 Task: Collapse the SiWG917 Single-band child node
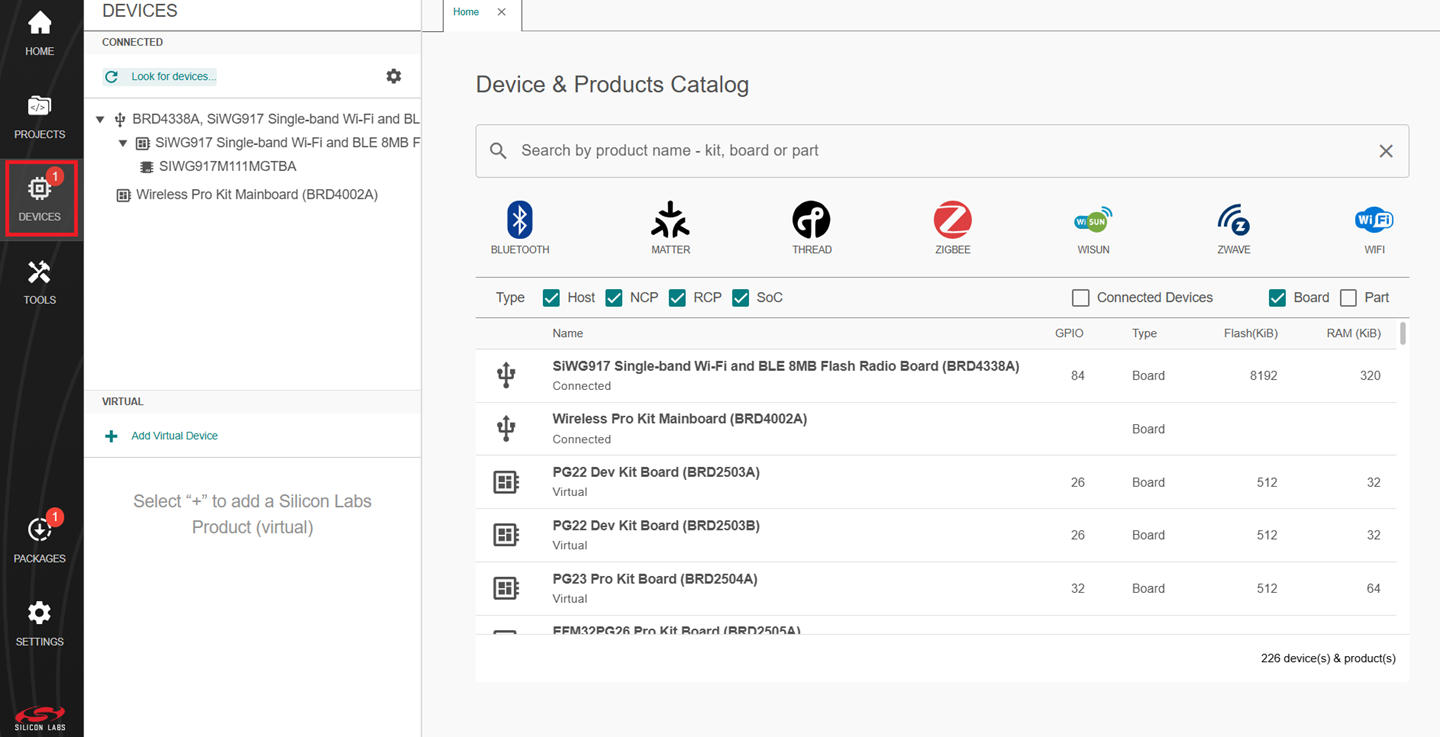[x=123, y=143]
